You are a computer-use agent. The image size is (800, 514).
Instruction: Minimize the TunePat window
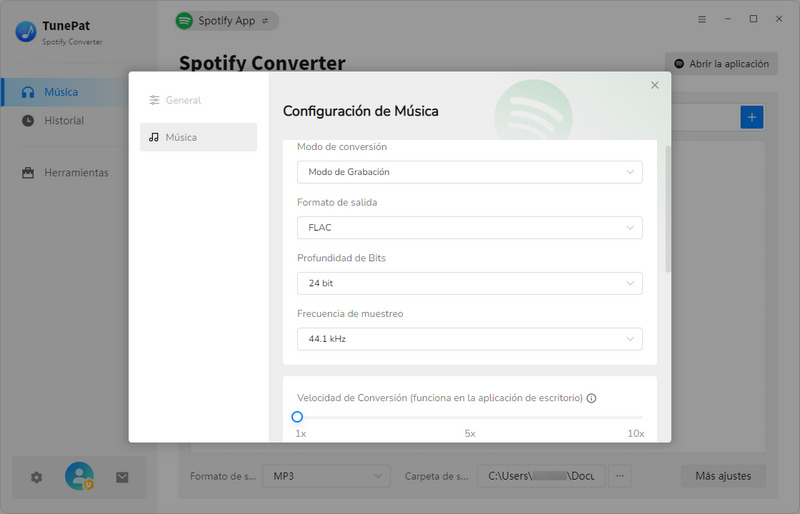click(728, 19)
